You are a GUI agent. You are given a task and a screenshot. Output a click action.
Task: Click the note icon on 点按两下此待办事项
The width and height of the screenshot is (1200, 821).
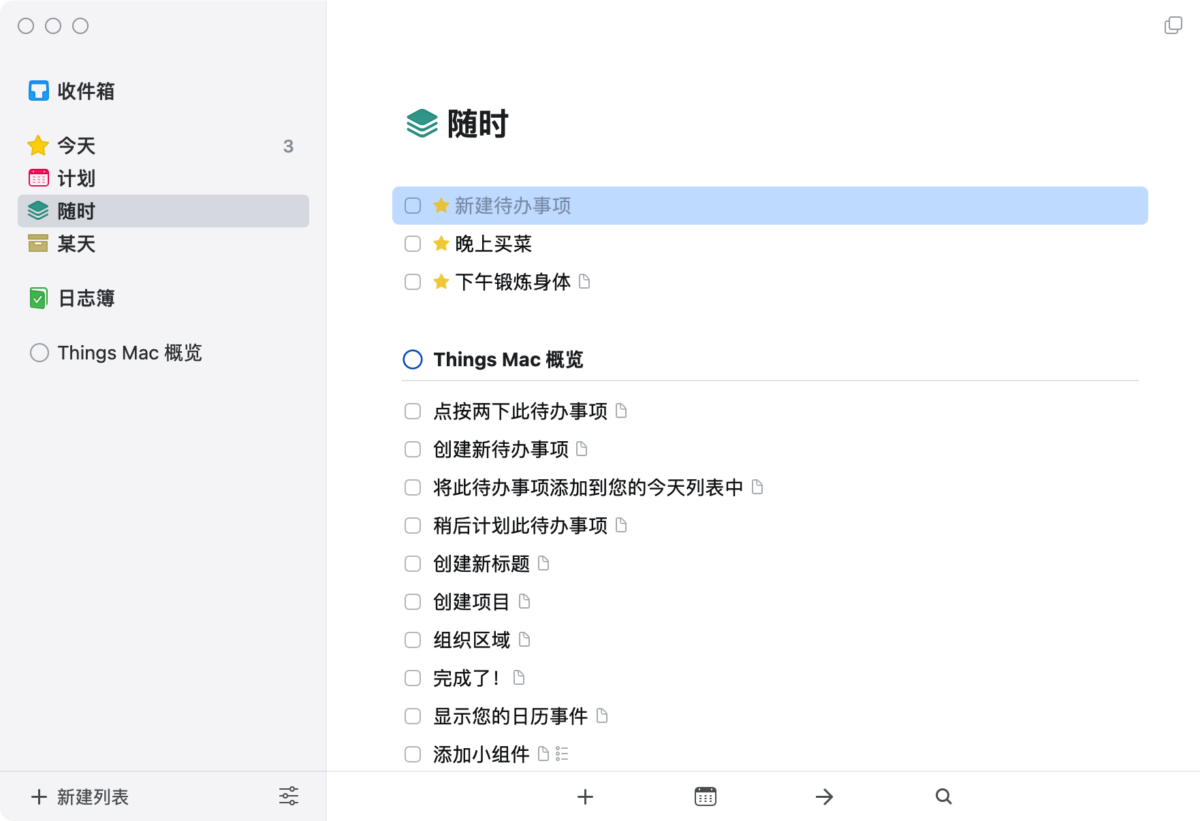point(621,411)
